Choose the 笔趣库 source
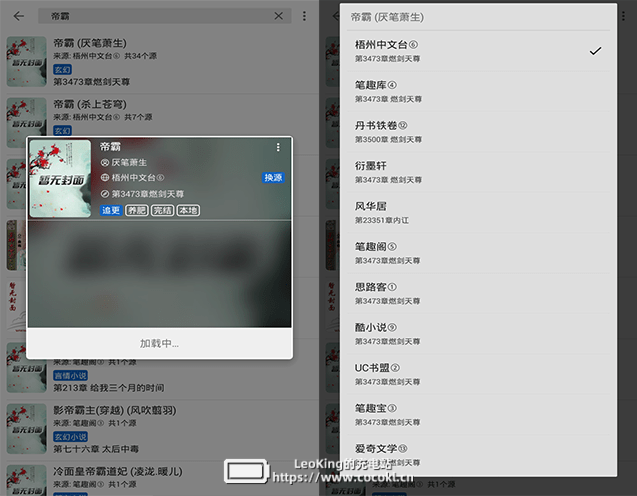 pos(478,92)
